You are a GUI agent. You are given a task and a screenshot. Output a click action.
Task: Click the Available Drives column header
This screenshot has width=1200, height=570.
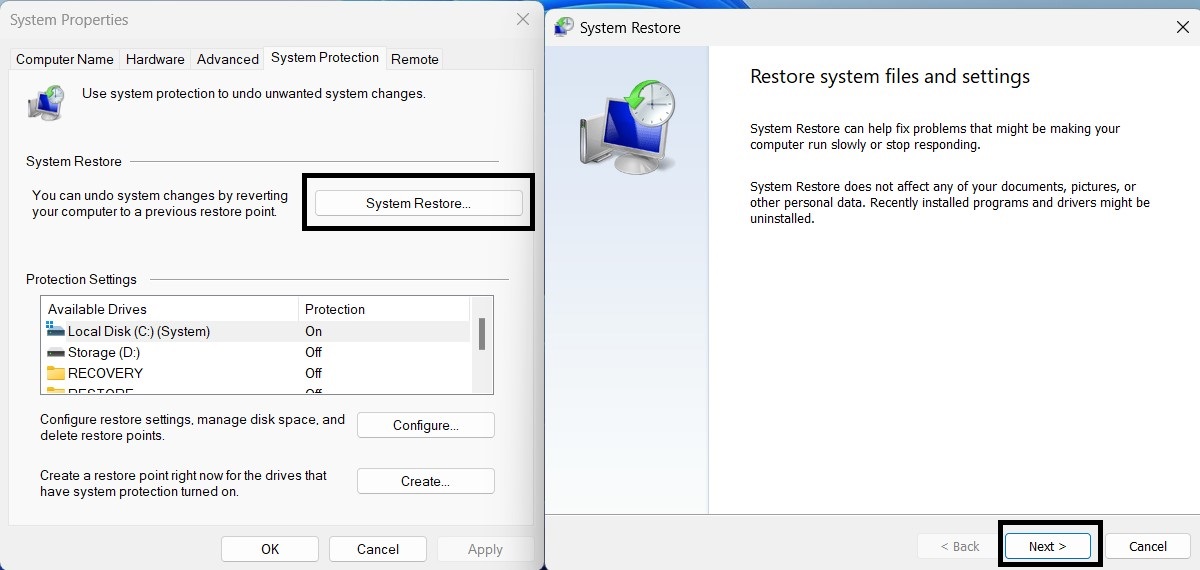point(170,309)
